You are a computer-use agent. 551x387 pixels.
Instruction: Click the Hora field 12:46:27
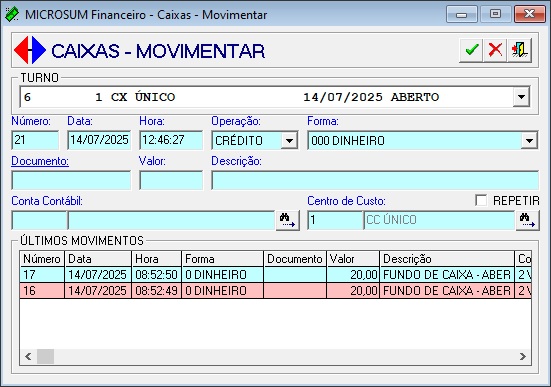click(x=171, y=140)
